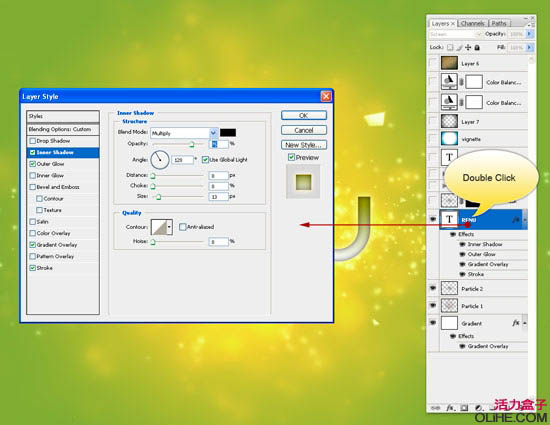Enable the Drop Shadow checkbox
This screenshot has width=550, height=425.
pyautogui.click(x=33, y=141)
